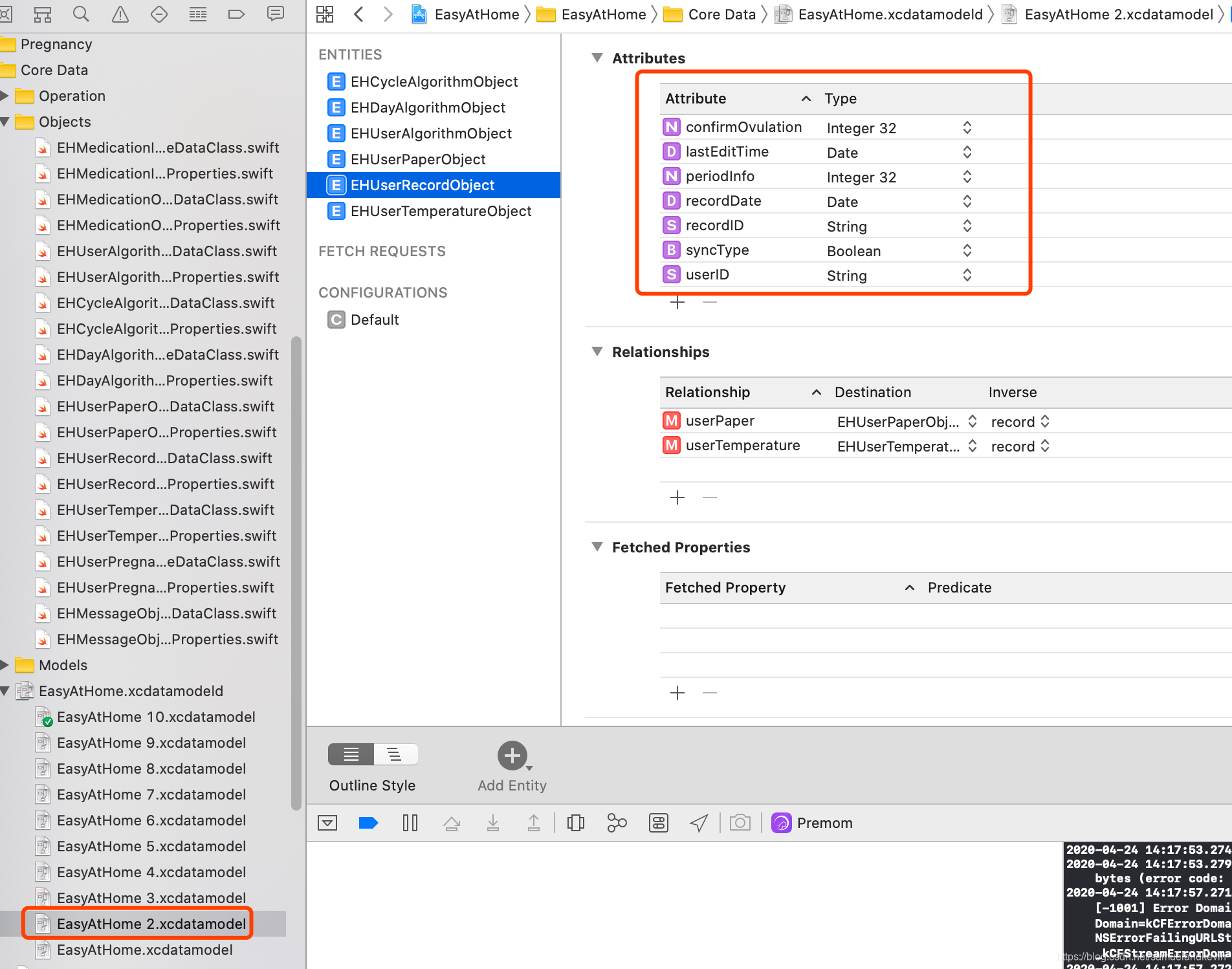Image resolution: width=1232 pixels, height=969 pixels.
Task: Toggle breakpoints activation icon
Action: tap(368, 823)
